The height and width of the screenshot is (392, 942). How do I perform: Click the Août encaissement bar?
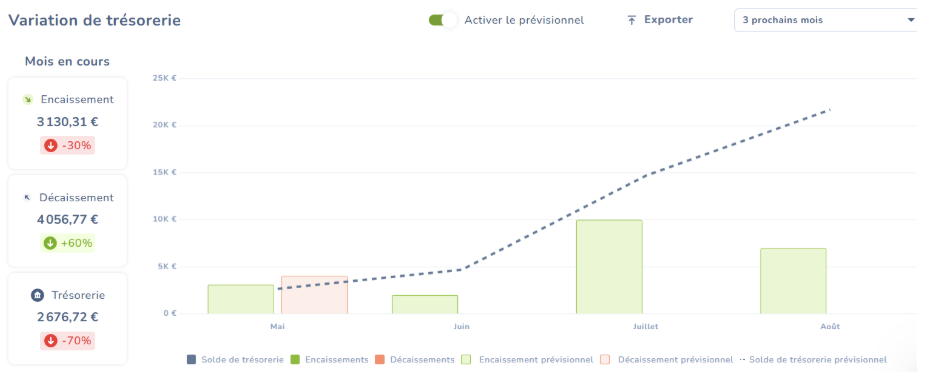tap(793, 281)
